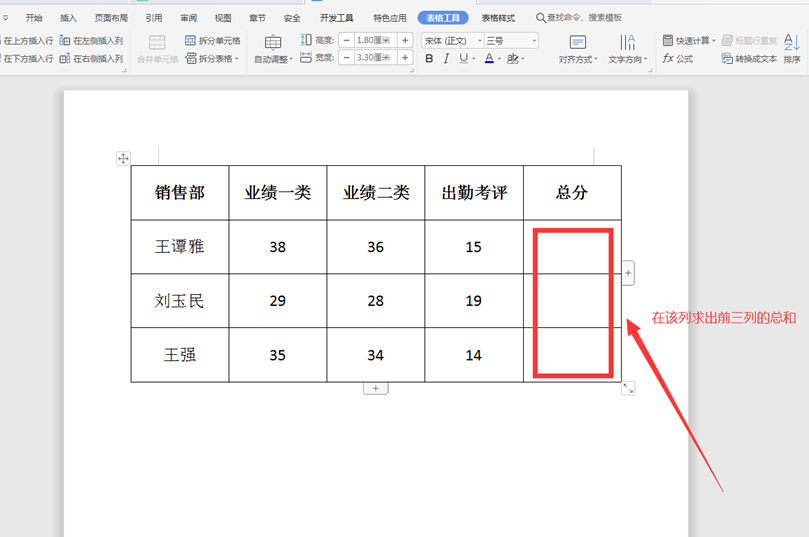Add row with bottom plus handle

376,388
